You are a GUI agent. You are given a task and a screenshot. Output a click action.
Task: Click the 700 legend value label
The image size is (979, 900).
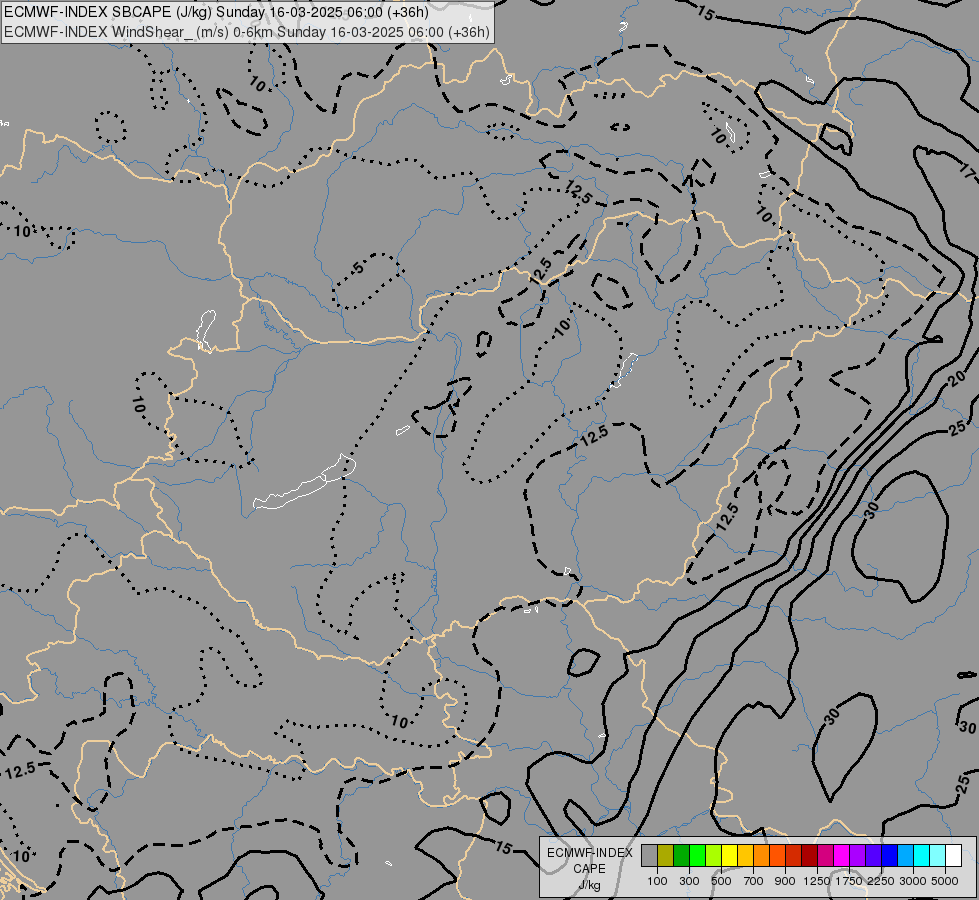(x=754, y=881)
